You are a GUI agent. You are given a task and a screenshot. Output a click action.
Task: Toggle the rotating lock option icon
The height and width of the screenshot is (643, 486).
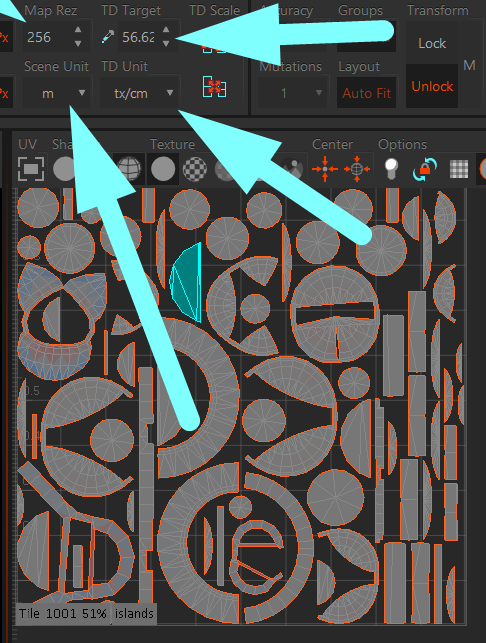pyautogui.click(x=424, y=169)
